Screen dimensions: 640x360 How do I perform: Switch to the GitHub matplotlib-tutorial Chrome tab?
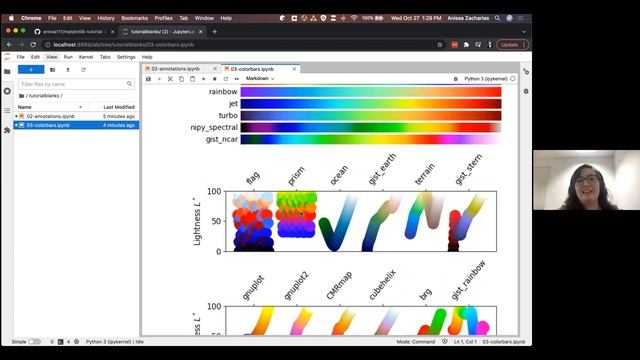[x=73, y=31]
